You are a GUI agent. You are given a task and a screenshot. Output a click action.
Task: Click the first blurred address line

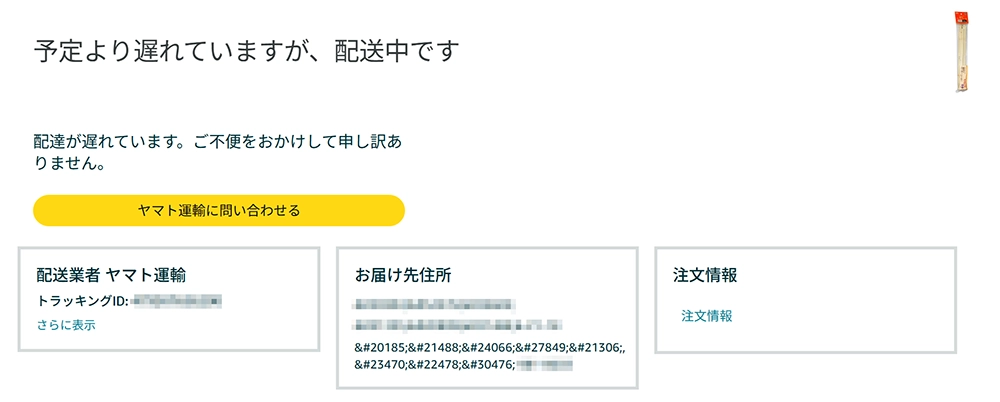[432, 302]
